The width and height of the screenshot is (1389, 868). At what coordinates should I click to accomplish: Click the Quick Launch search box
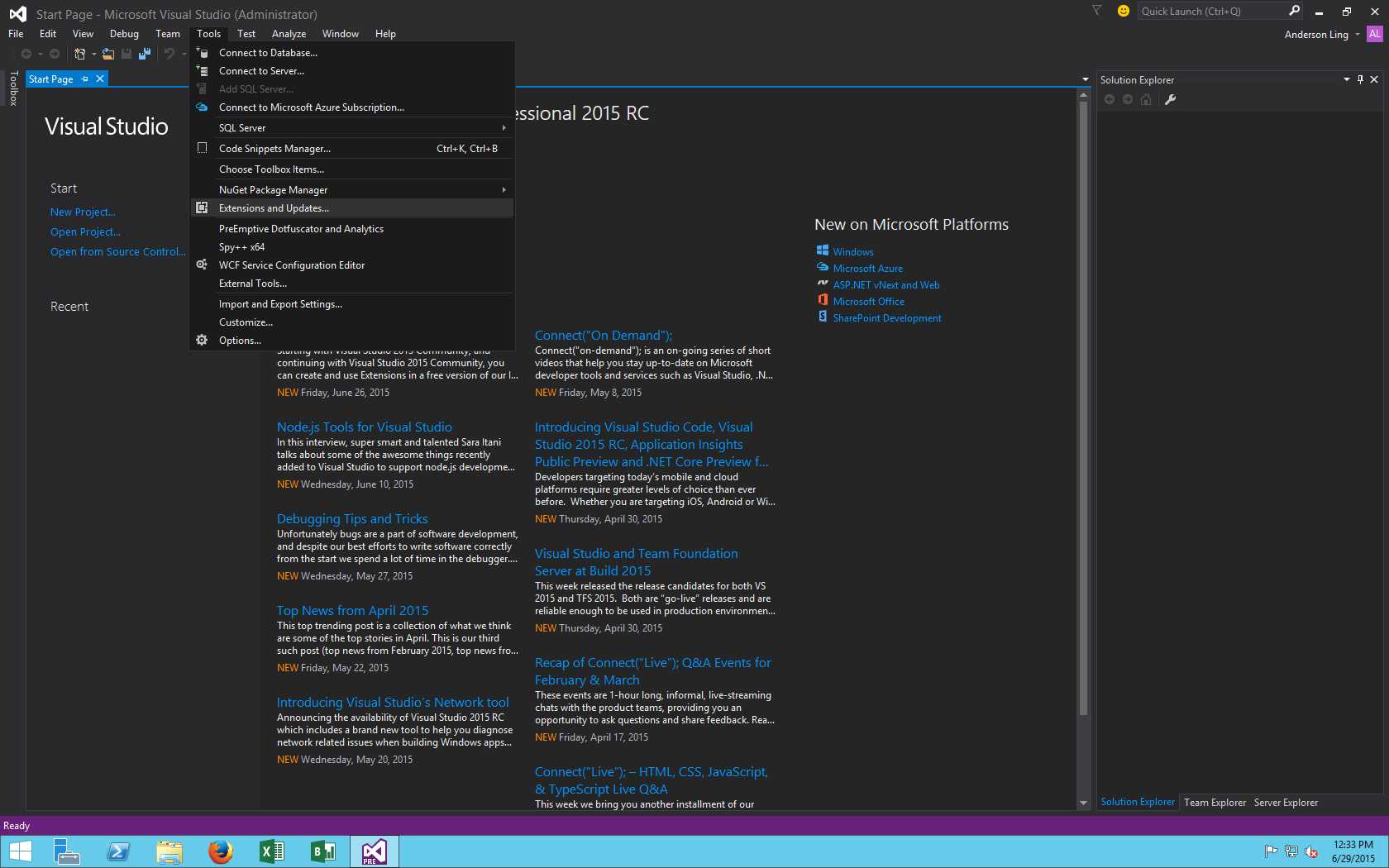[x=1211, y=11]
